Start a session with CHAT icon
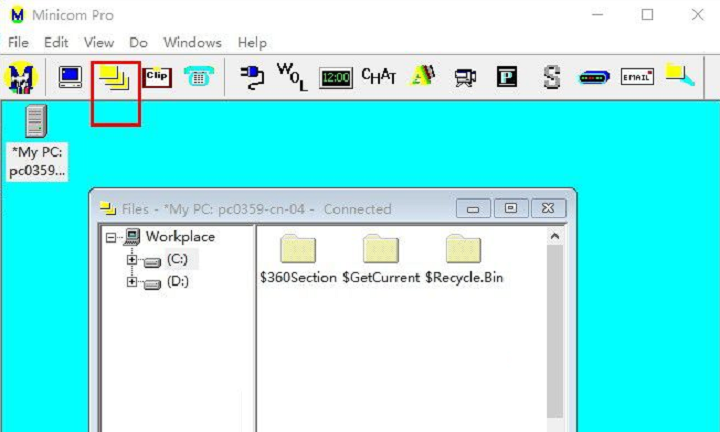This screenshot has height=432, width=720. click(x=379, y=77)
